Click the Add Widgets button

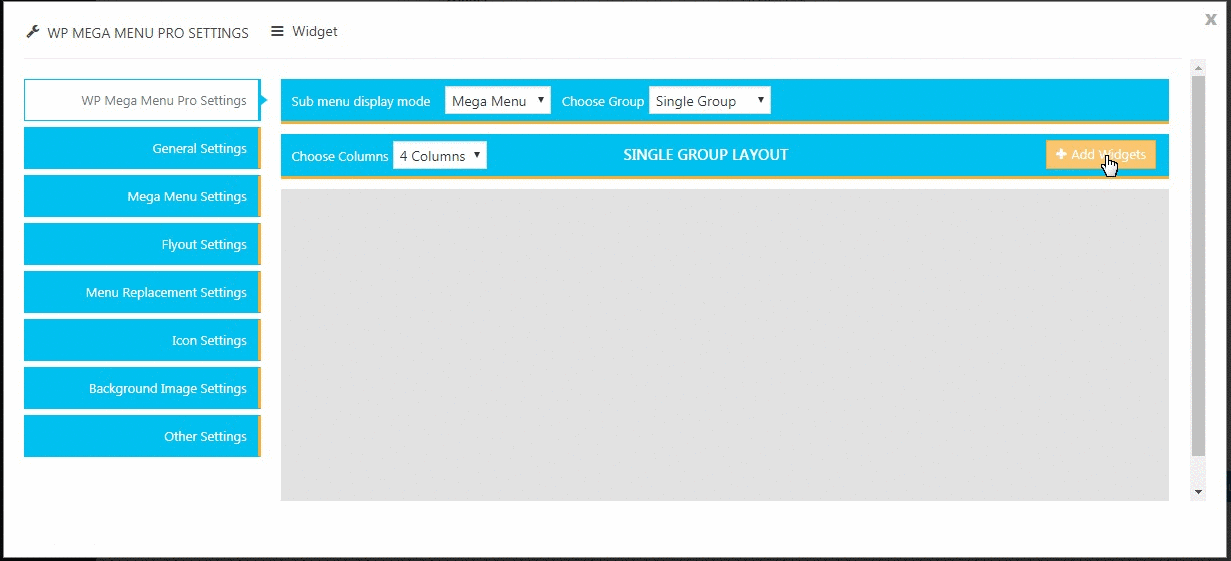coord(1101,155)
